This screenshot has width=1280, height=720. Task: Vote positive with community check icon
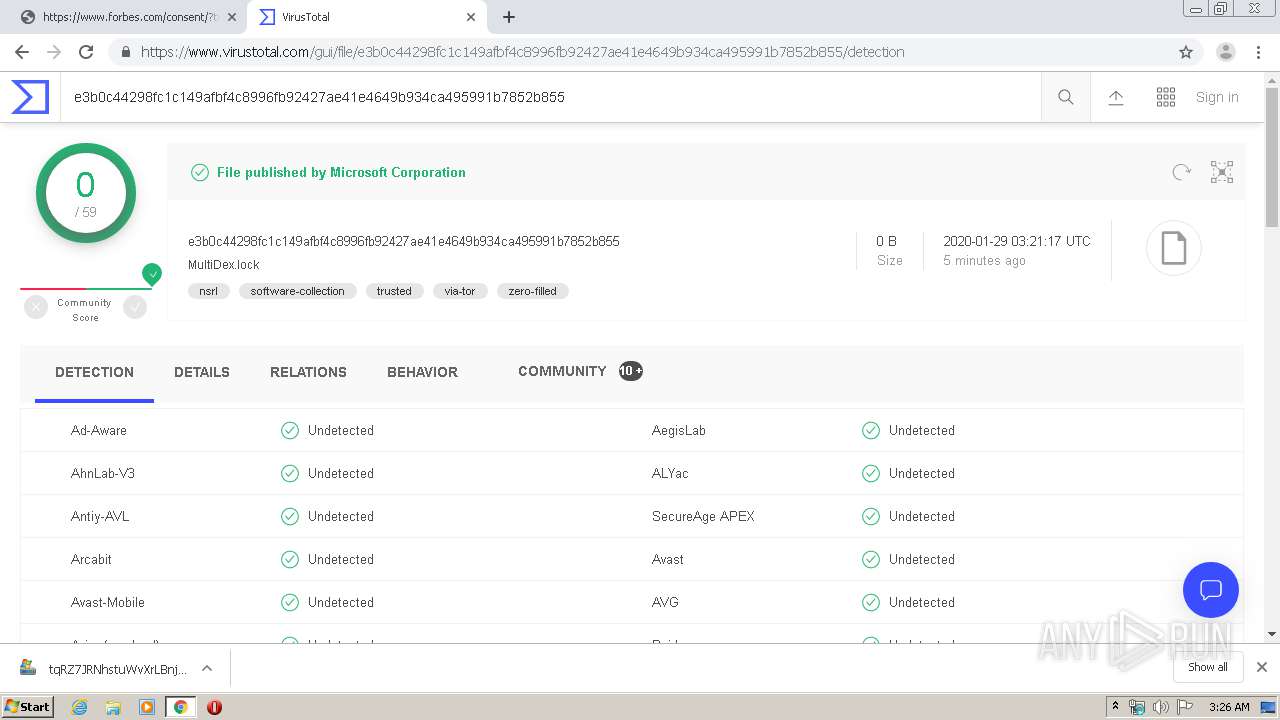coord(135,308)
